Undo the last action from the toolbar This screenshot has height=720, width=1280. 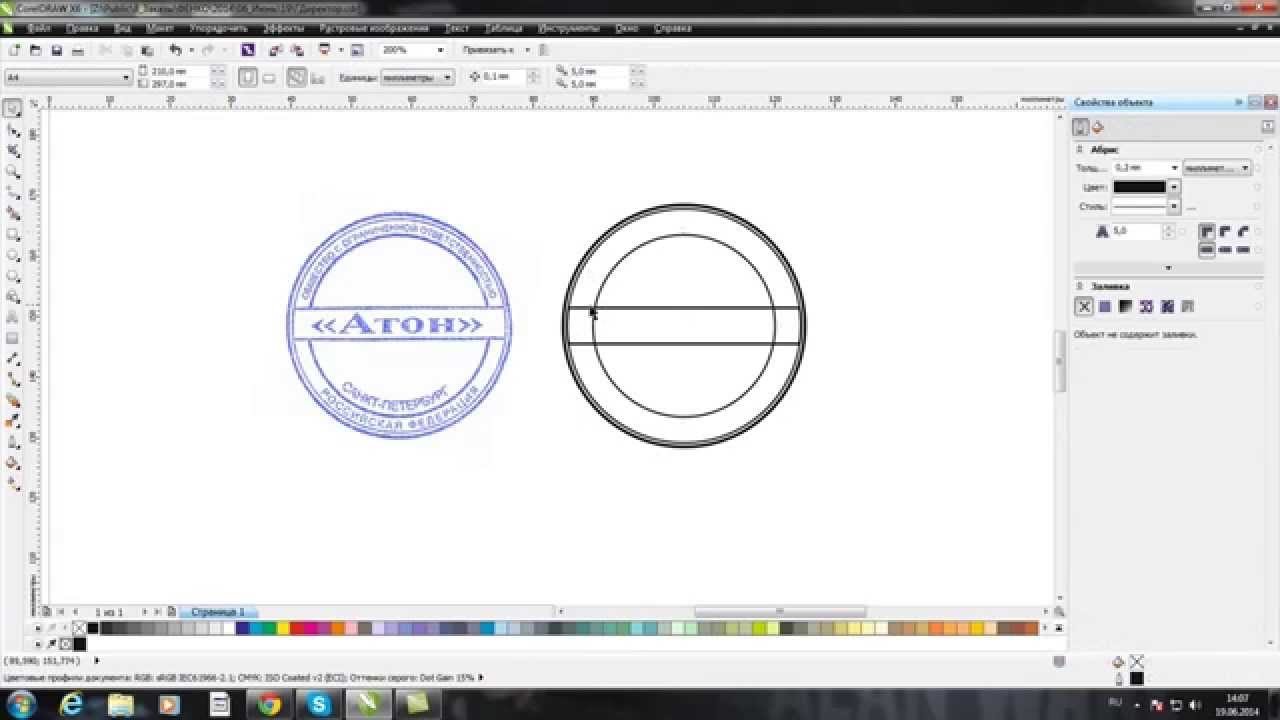(176, 50)
